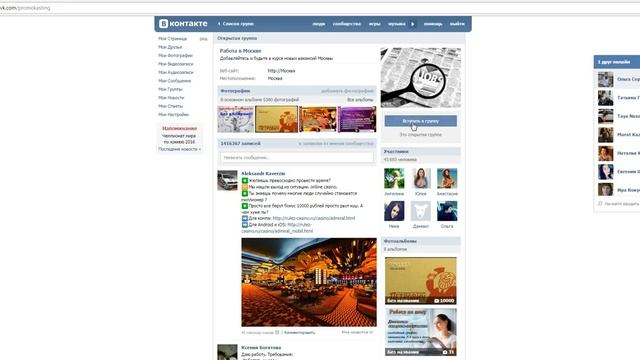
Task: Open chat with friend Татьяна in online list
Action: [619, 98]
